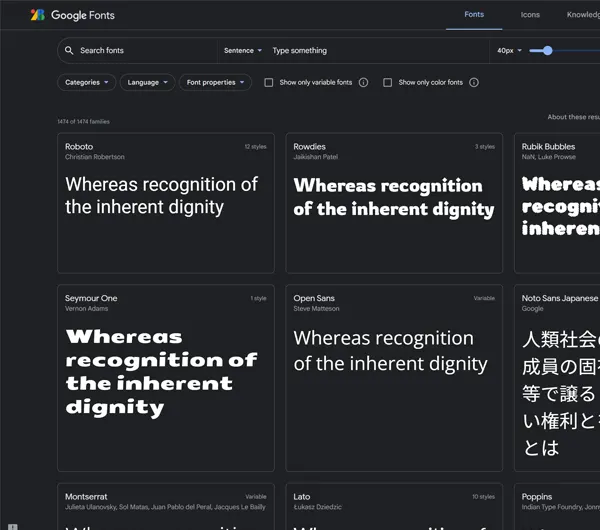This screenshot has height=530, width=600.
Task: Click 'NaN, Luke Prowse' author text
Action: coord(549,157)
